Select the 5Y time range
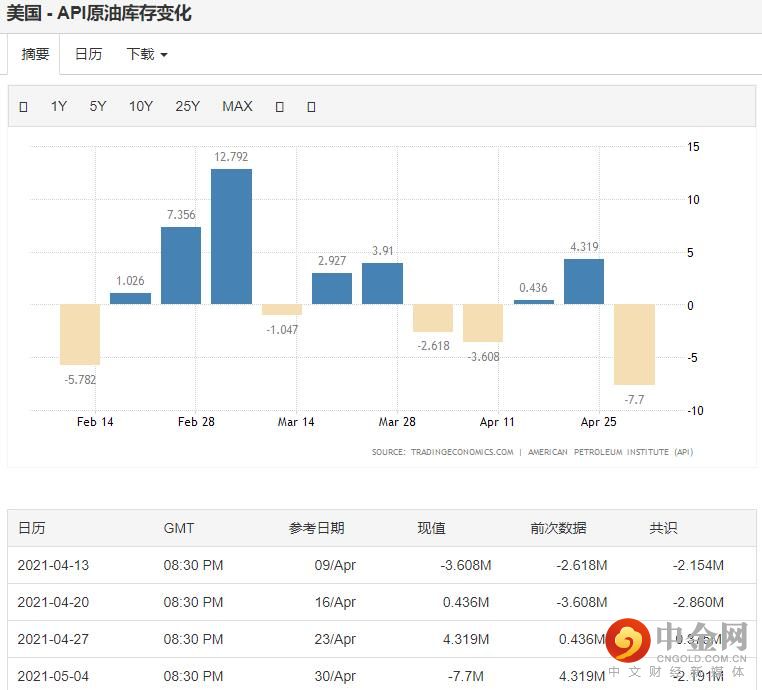 [x=98, y=106]
